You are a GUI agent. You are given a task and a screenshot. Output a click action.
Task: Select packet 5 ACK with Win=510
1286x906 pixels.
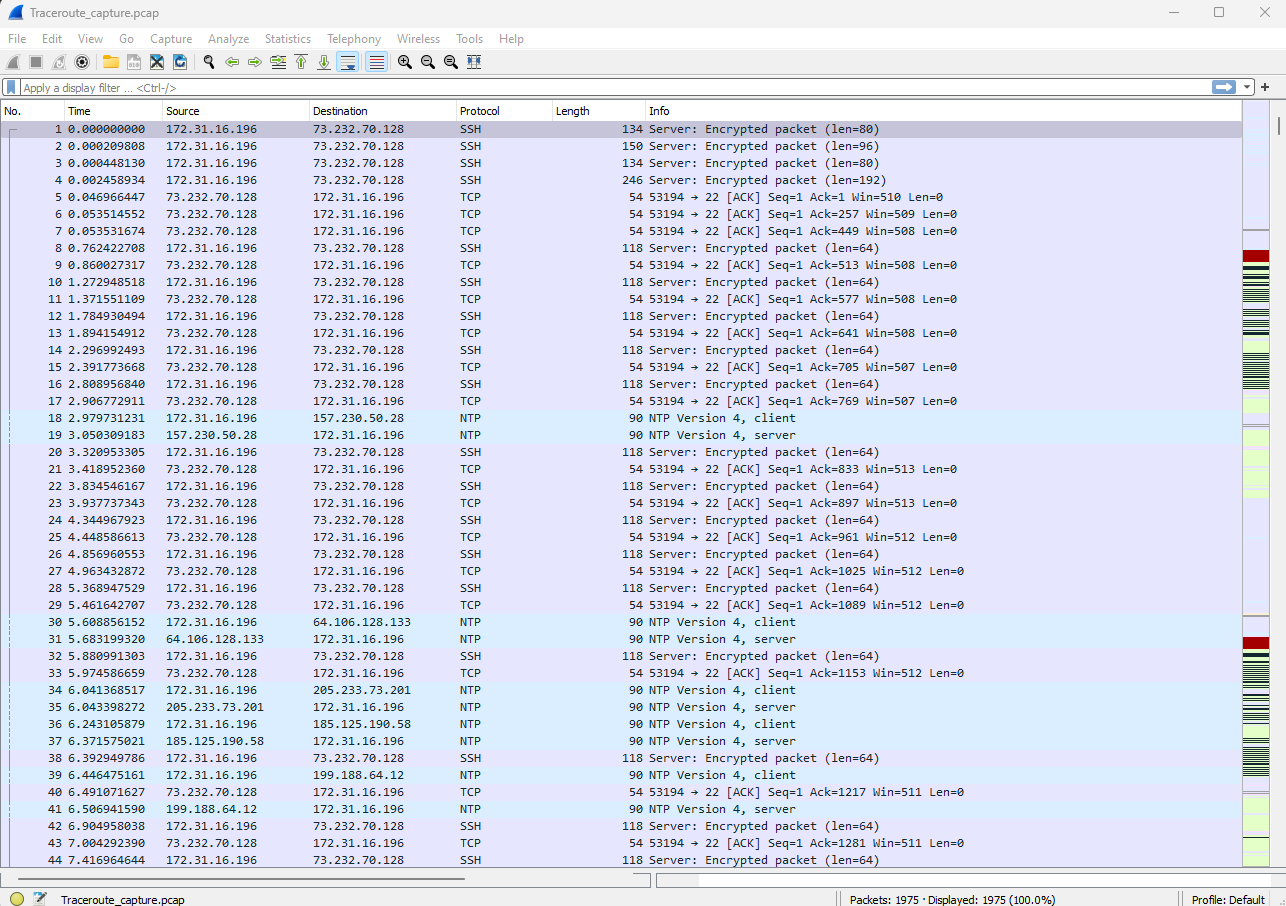621,197
